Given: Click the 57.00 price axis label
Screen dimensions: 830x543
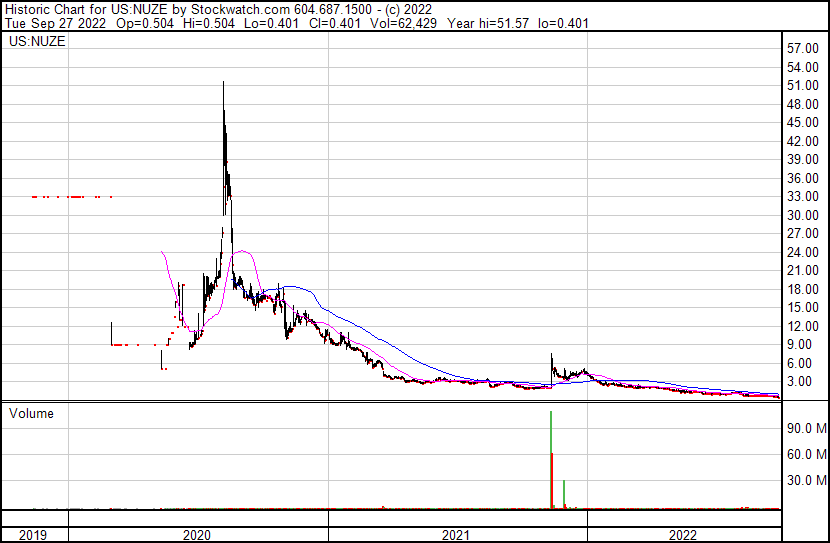Looking at the screenshot, I should pos(803,49).
